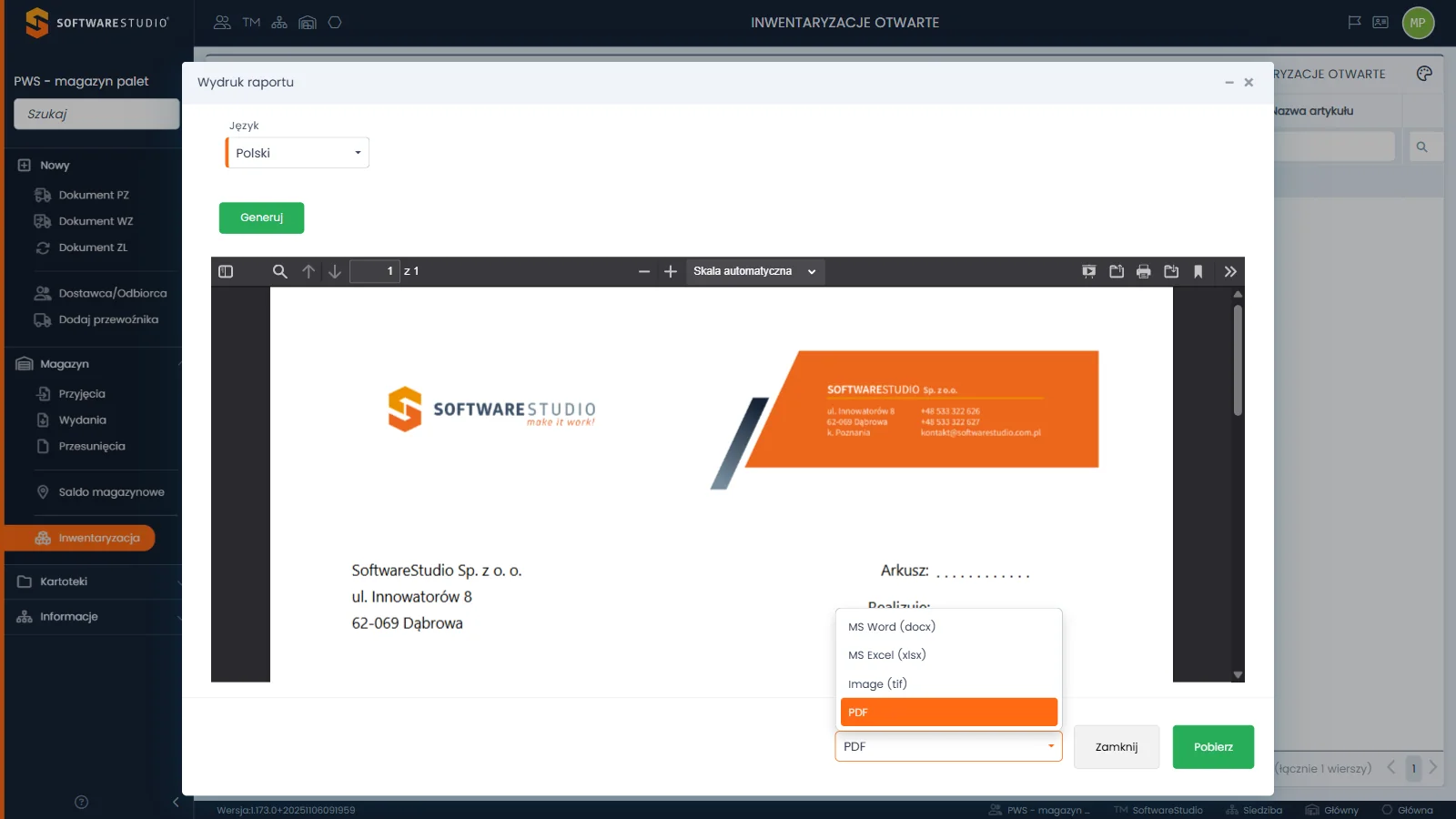Switch PDF viewer to presentation mode
The height and width of the screenshot is (819, 1456).
pyautogui.click(x=1089, y=271)
